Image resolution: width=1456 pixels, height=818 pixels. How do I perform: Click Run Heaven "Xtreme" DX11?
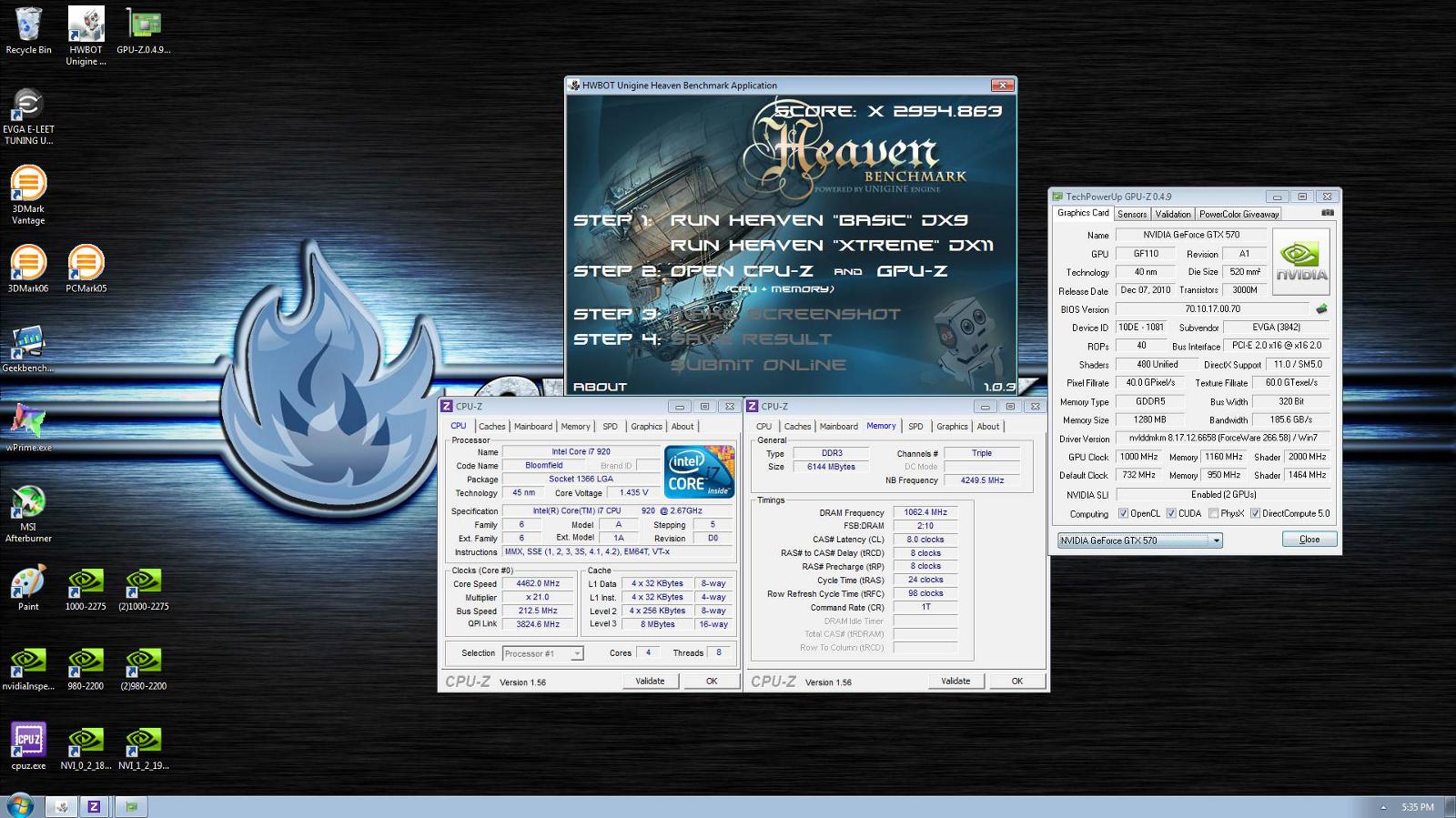click(832, 246)
